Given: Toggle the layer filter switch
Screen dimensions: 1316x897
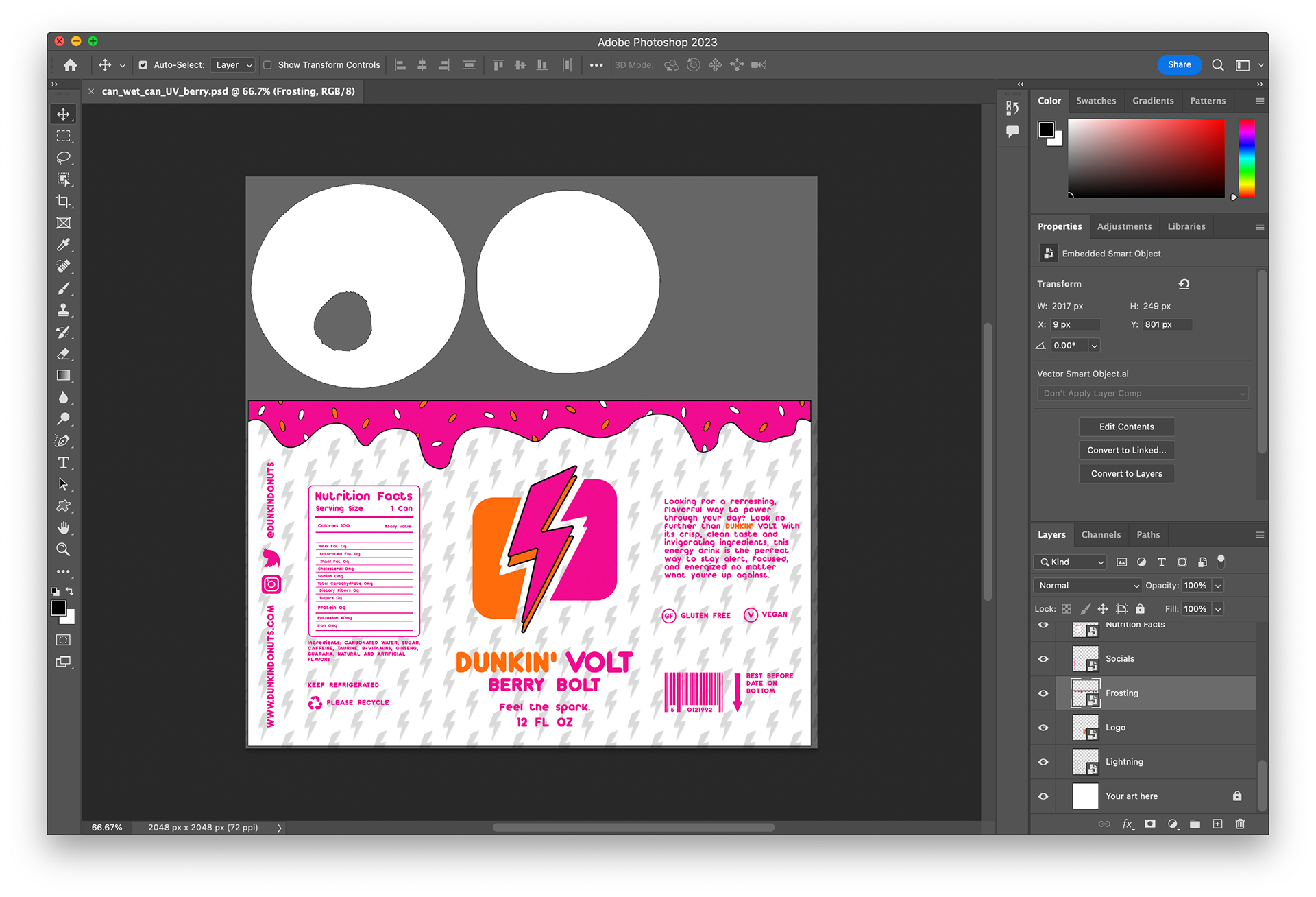Looking at the screenshot, I should click(x=1221, y=561).
